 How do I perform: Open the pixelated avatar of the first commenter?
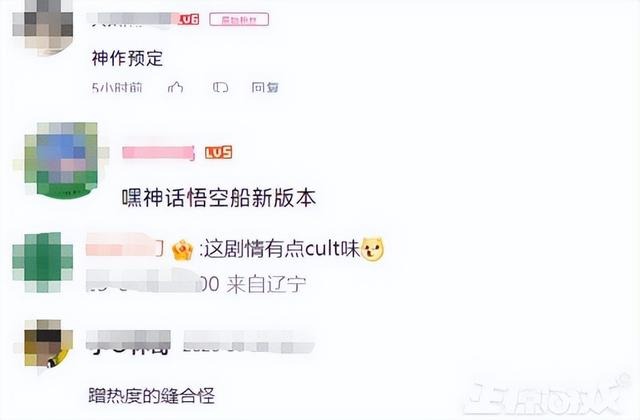click(43, 27)
